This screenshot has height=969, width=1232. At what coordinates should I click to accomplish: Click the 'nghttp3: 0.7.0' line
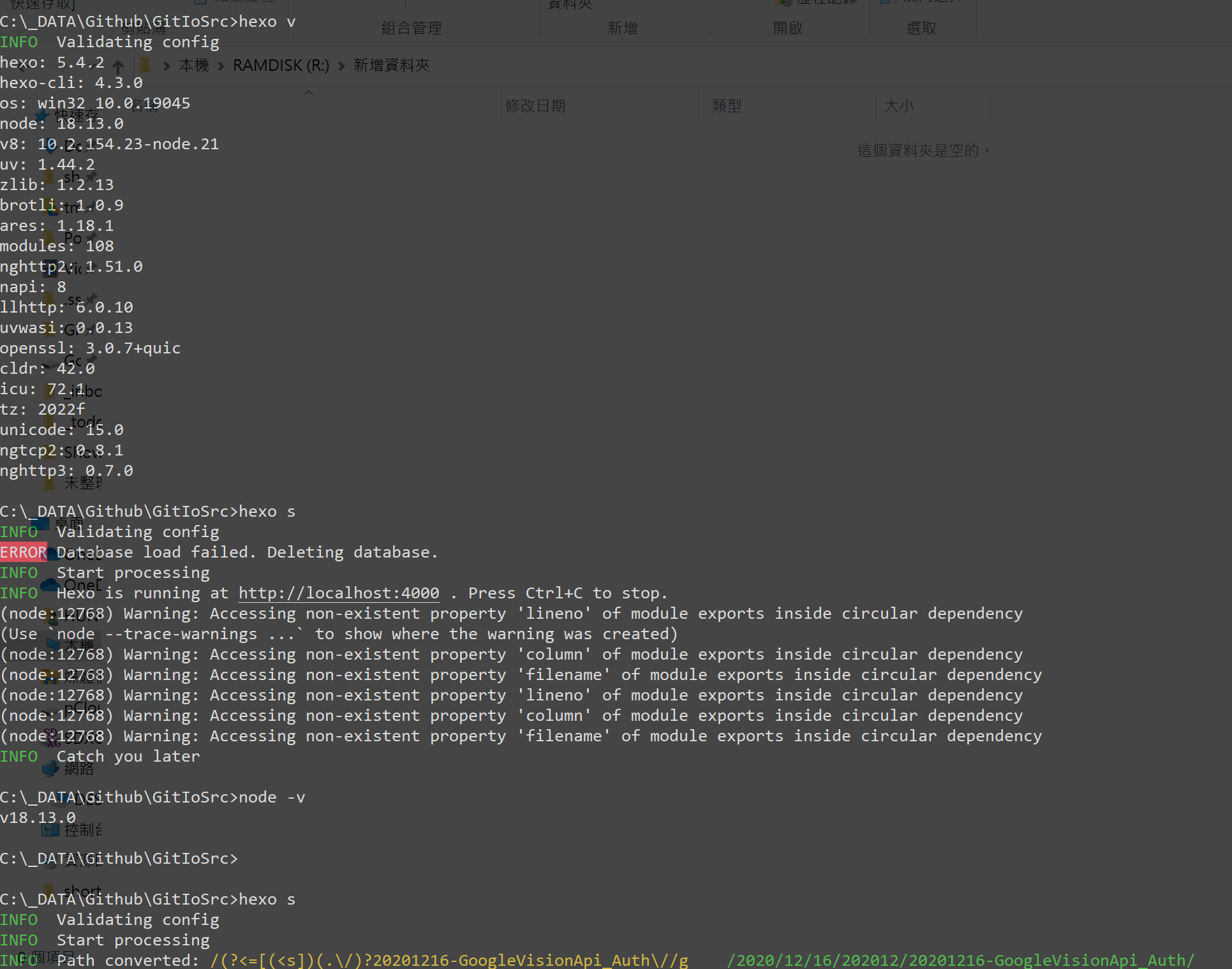(66, 471)
